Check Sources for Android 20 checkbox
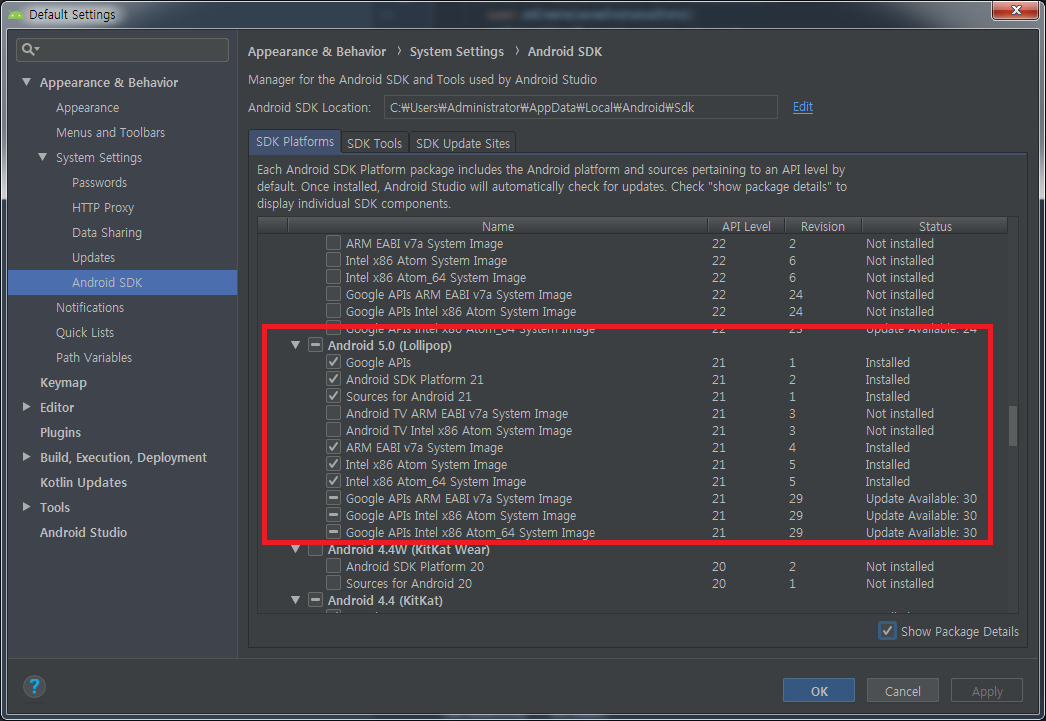 [x=334, y=583]
